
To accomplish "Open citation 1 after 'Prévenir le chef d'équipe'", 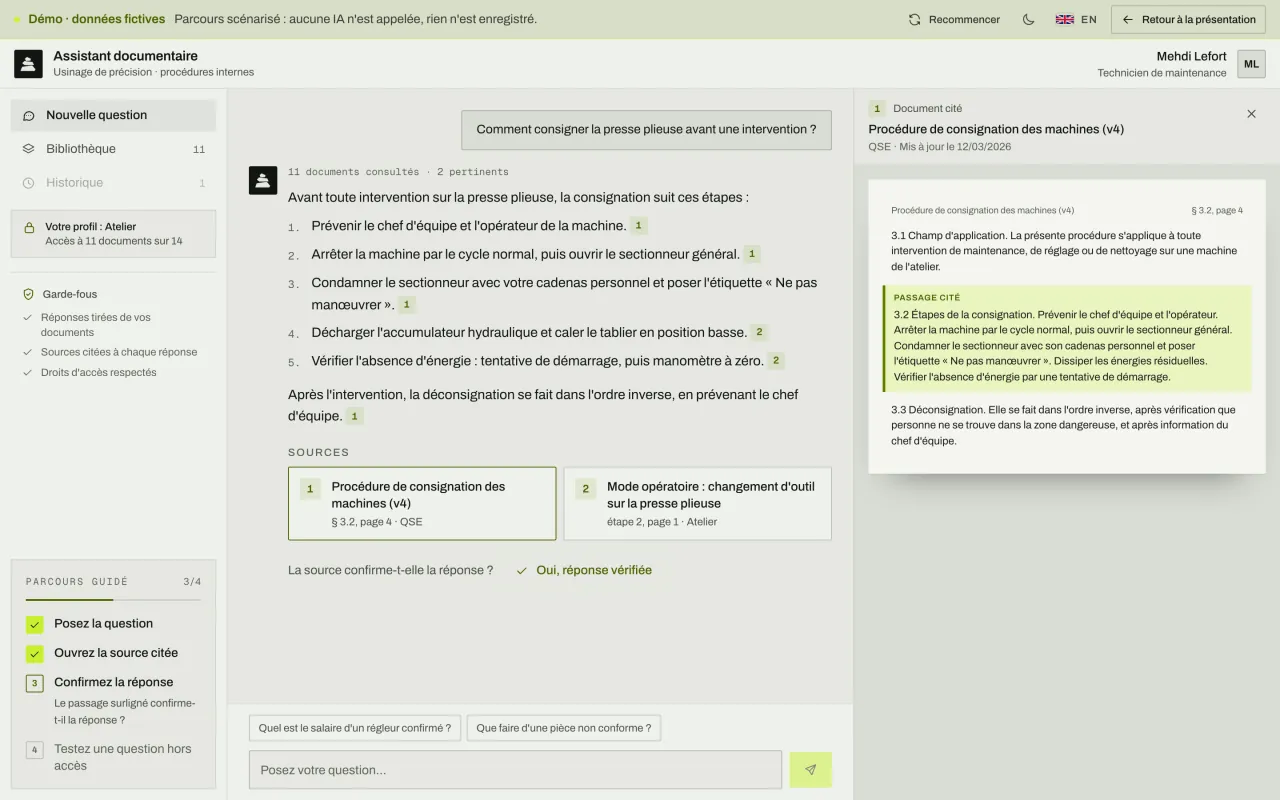I will [x=639, y=226].
